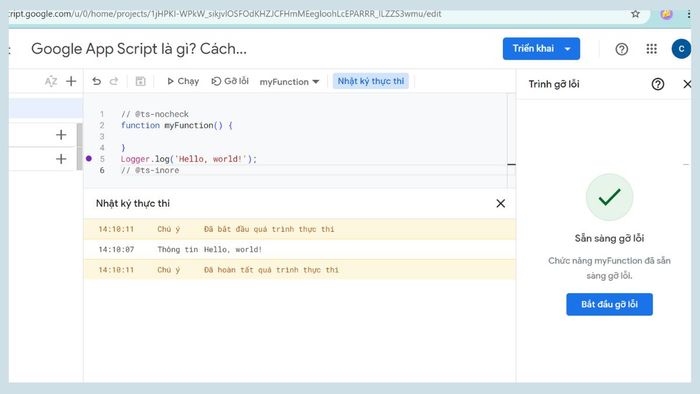The width and height of the screenshot is (700, 394).
Task: Run script with Chạy button
Action: [183, 81]
